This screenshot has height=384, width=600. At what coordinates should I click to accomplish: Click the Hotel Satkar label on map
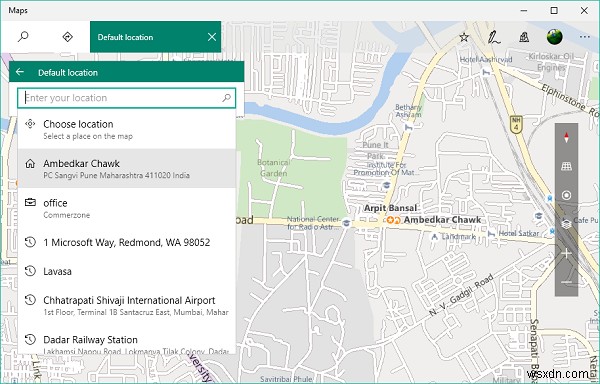(x=519, y=233)
